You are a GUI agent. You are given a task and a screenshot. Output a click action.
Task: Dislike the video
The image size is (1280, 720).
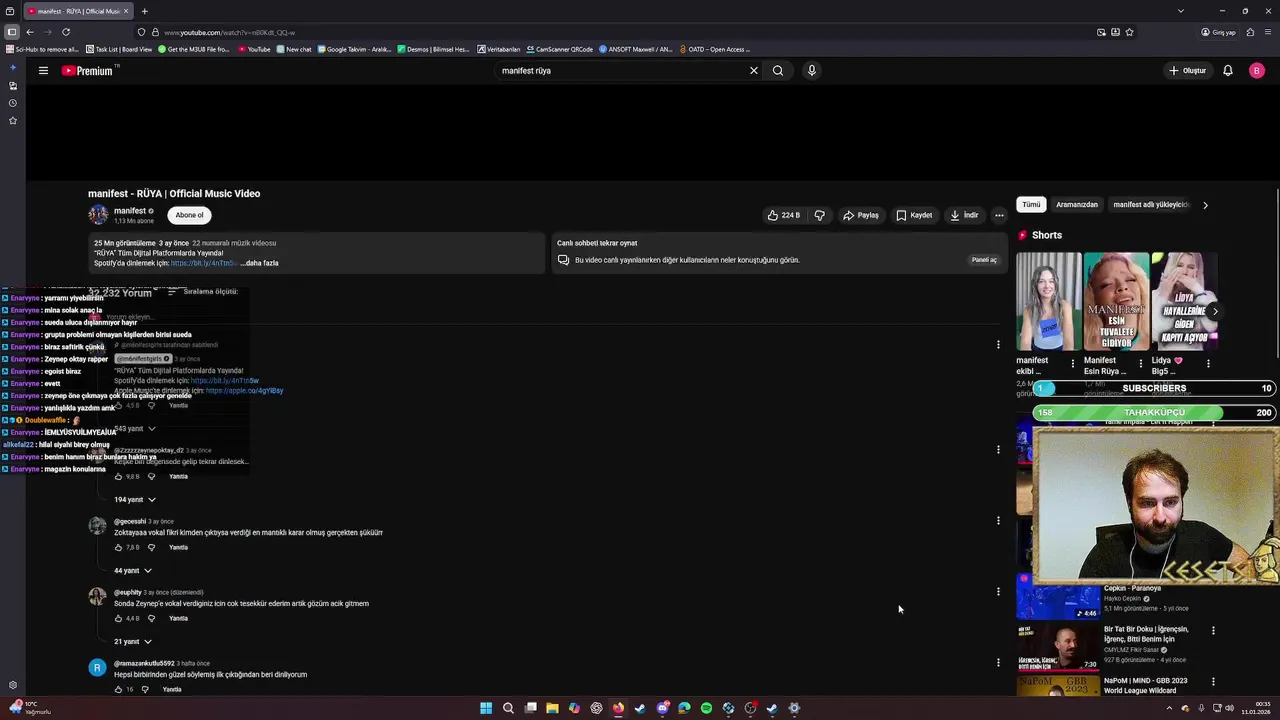point(820,215)
